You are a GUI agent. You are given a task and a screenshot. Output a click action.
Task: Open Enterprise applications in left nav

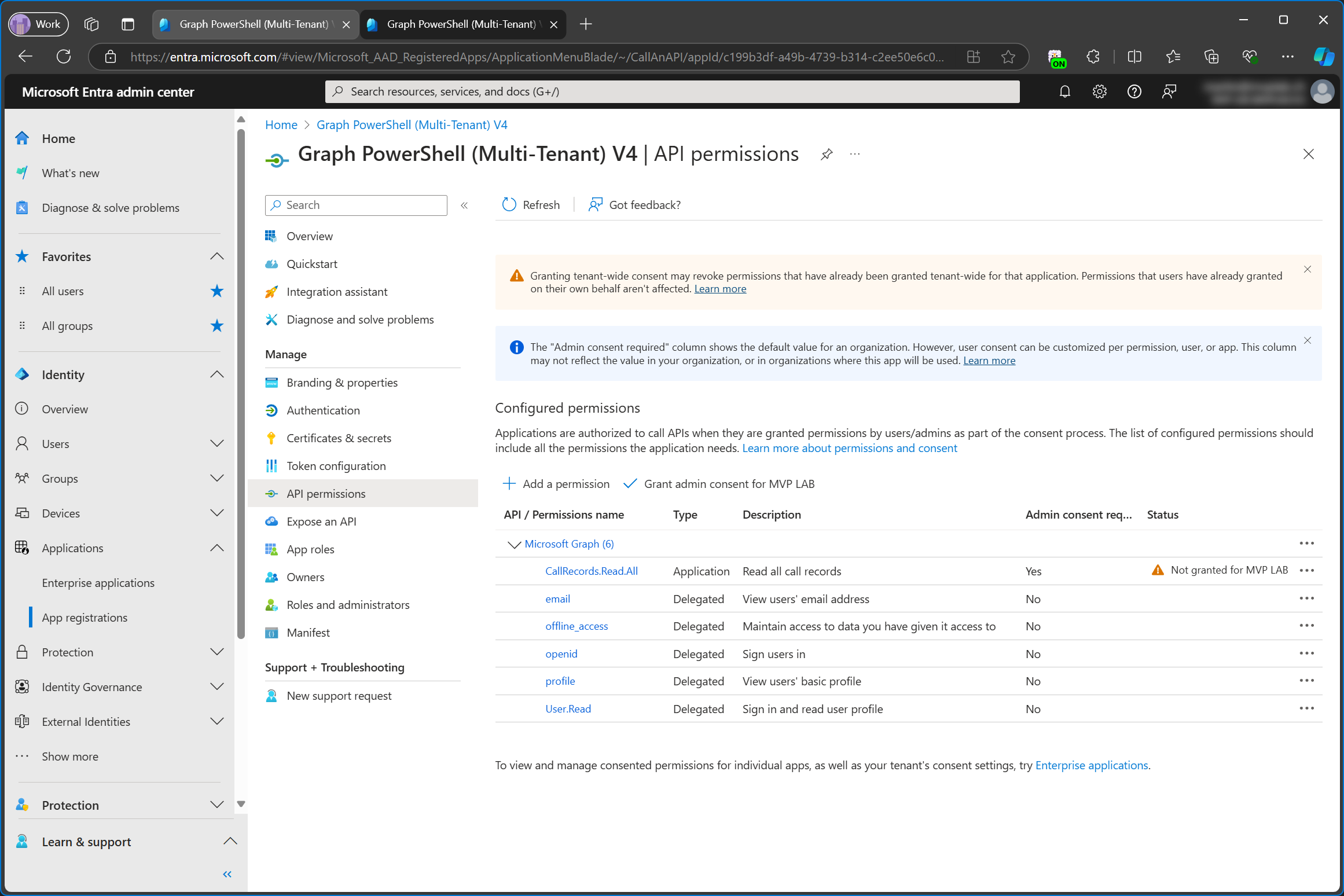point(98,583)
